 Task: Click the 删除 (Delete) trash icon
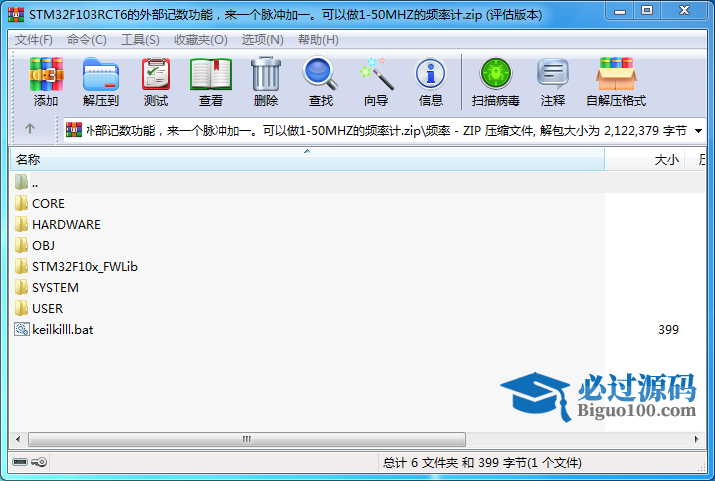pos(266,74)
